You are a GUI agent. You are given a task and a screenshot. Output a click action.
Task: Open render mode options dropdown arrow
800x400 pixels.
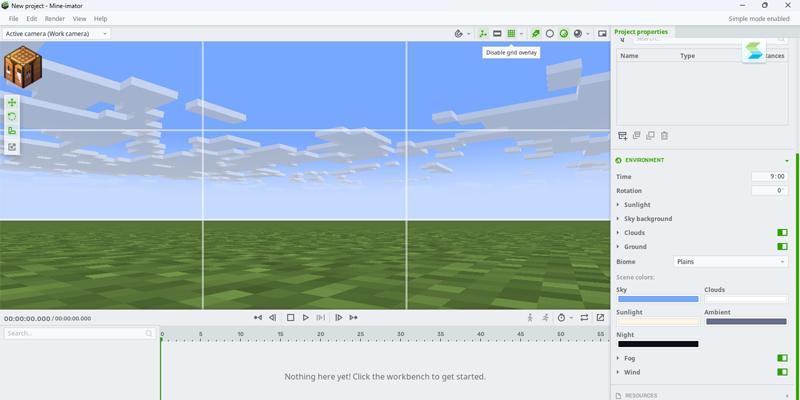[588, 34]
